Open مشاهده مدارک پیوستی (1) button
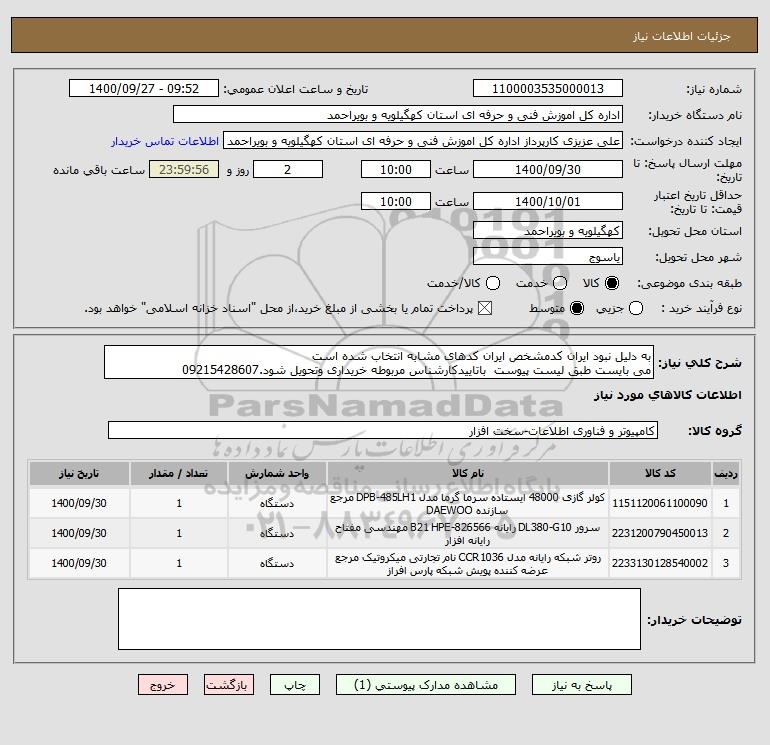Image resolution: width=770 pixels, height=745 pixels. [x=426, y=685]
